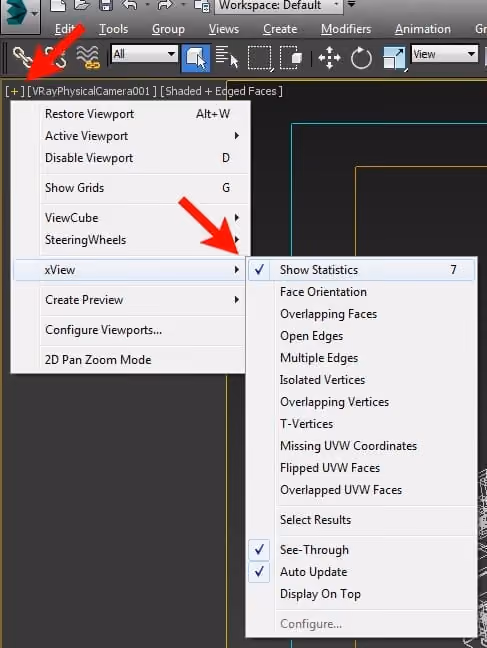Select the Open Edges check

(x=361, y=336)
